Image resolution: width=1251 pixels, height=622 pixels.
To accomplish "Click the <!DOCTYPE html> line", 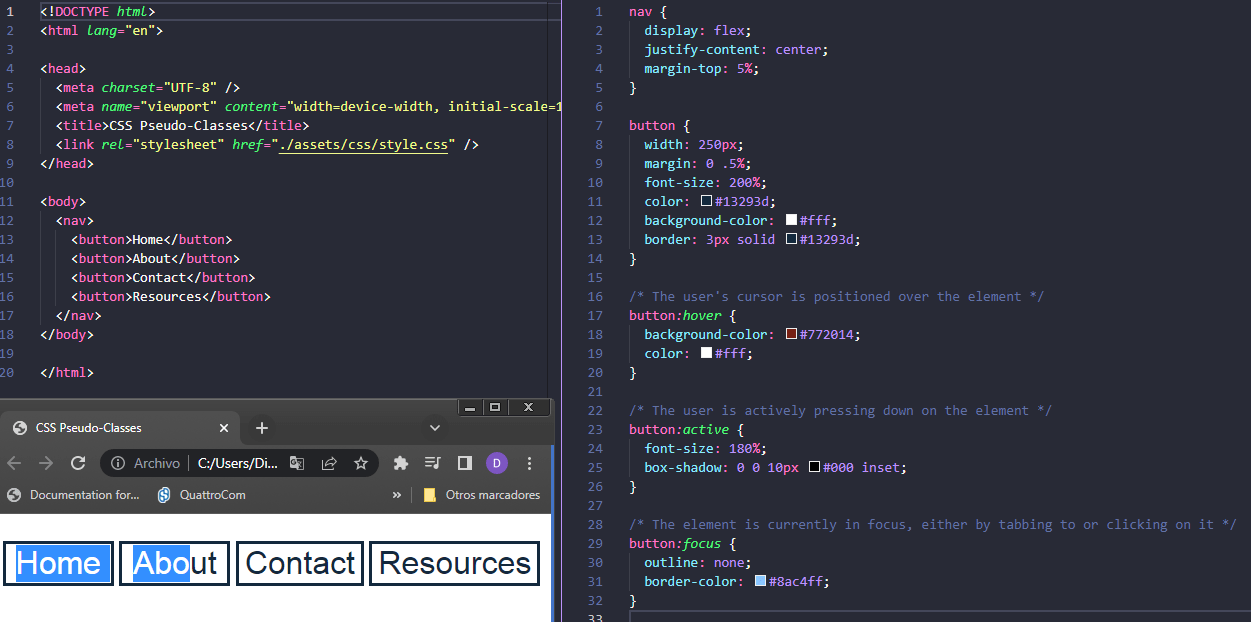I will click(x=98, y=12).
